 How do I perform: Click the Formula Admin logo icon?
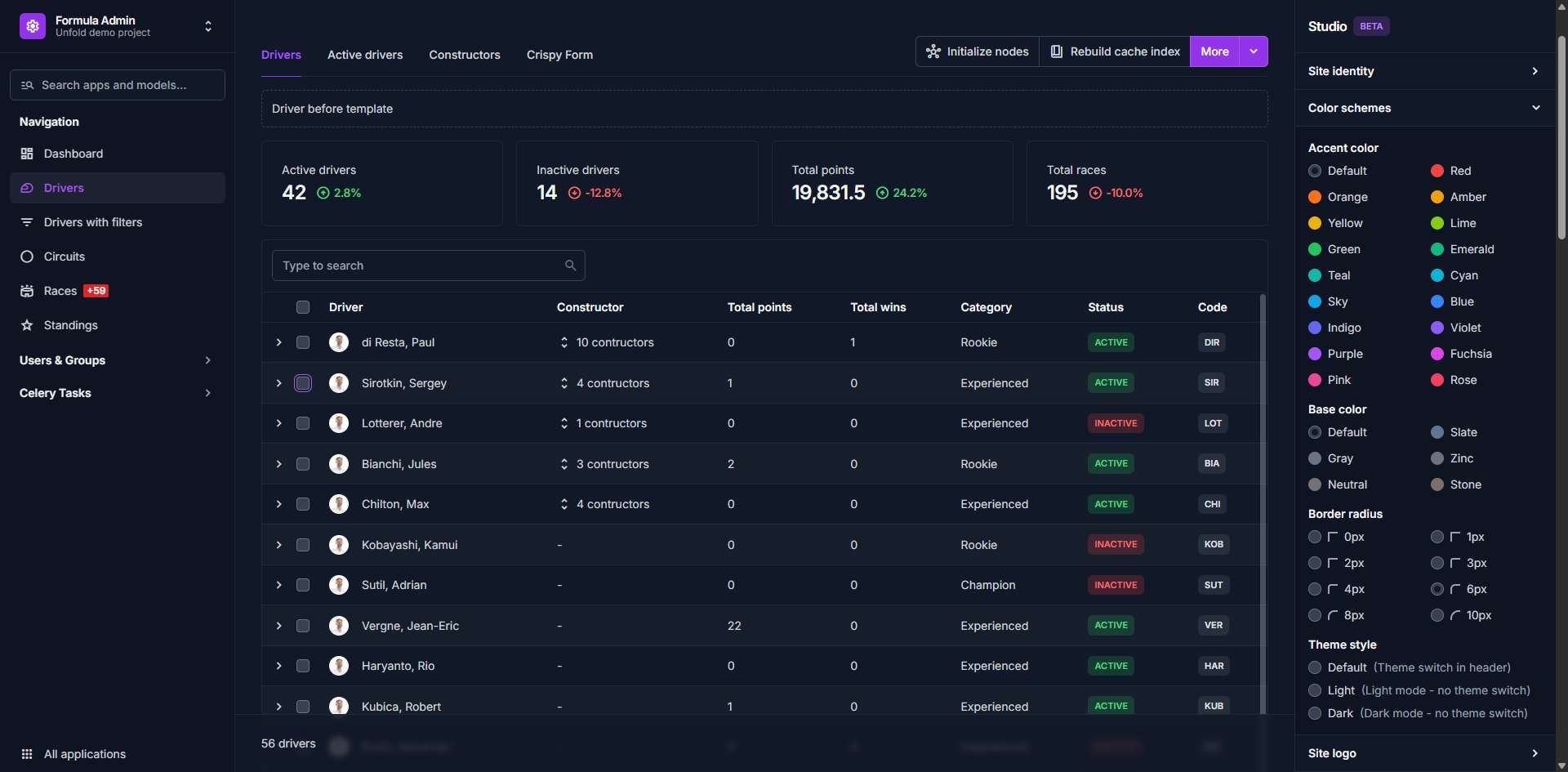(33, 26)
